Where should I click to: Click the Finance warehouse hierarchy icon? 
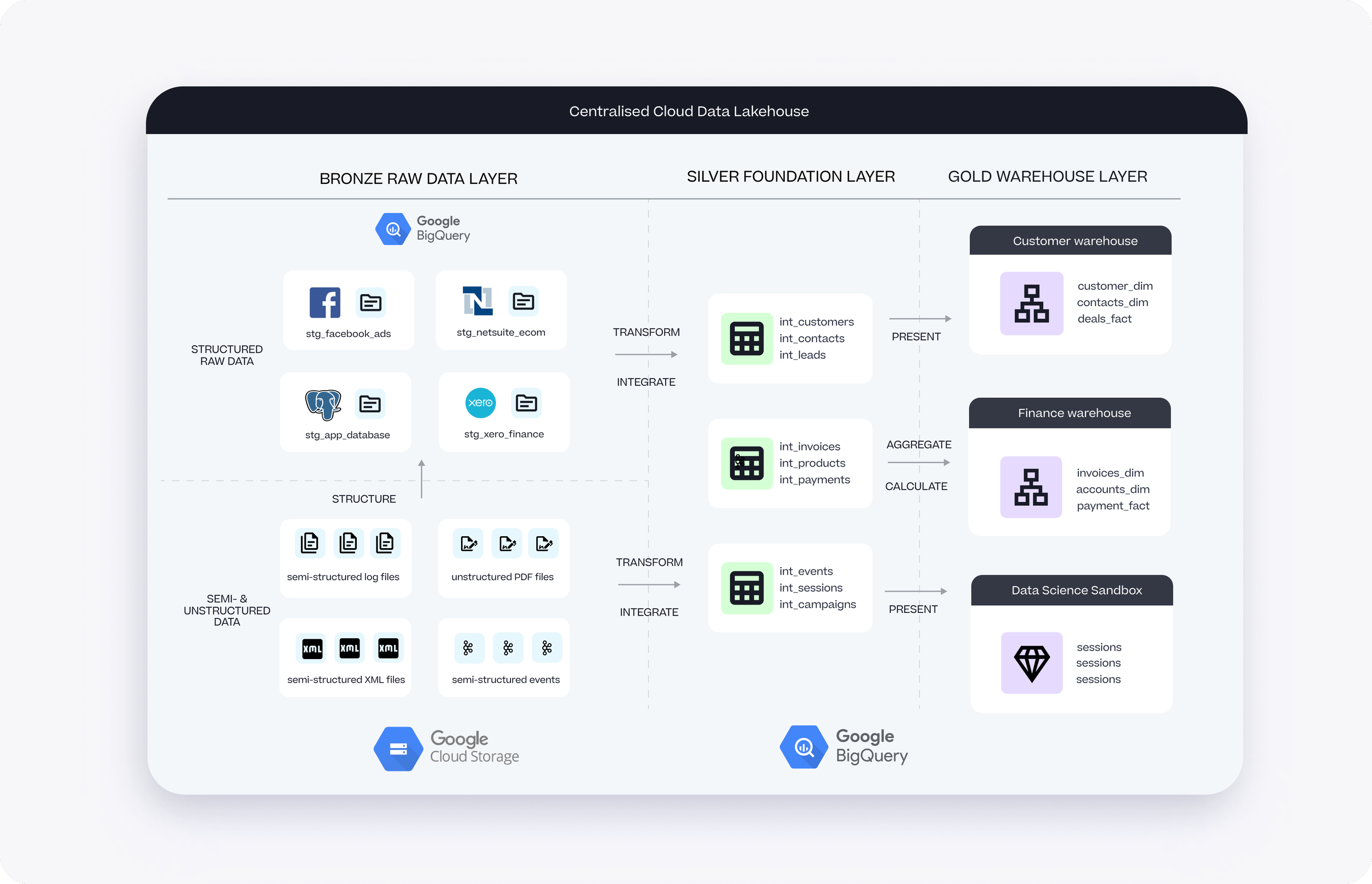point(1031,487)
